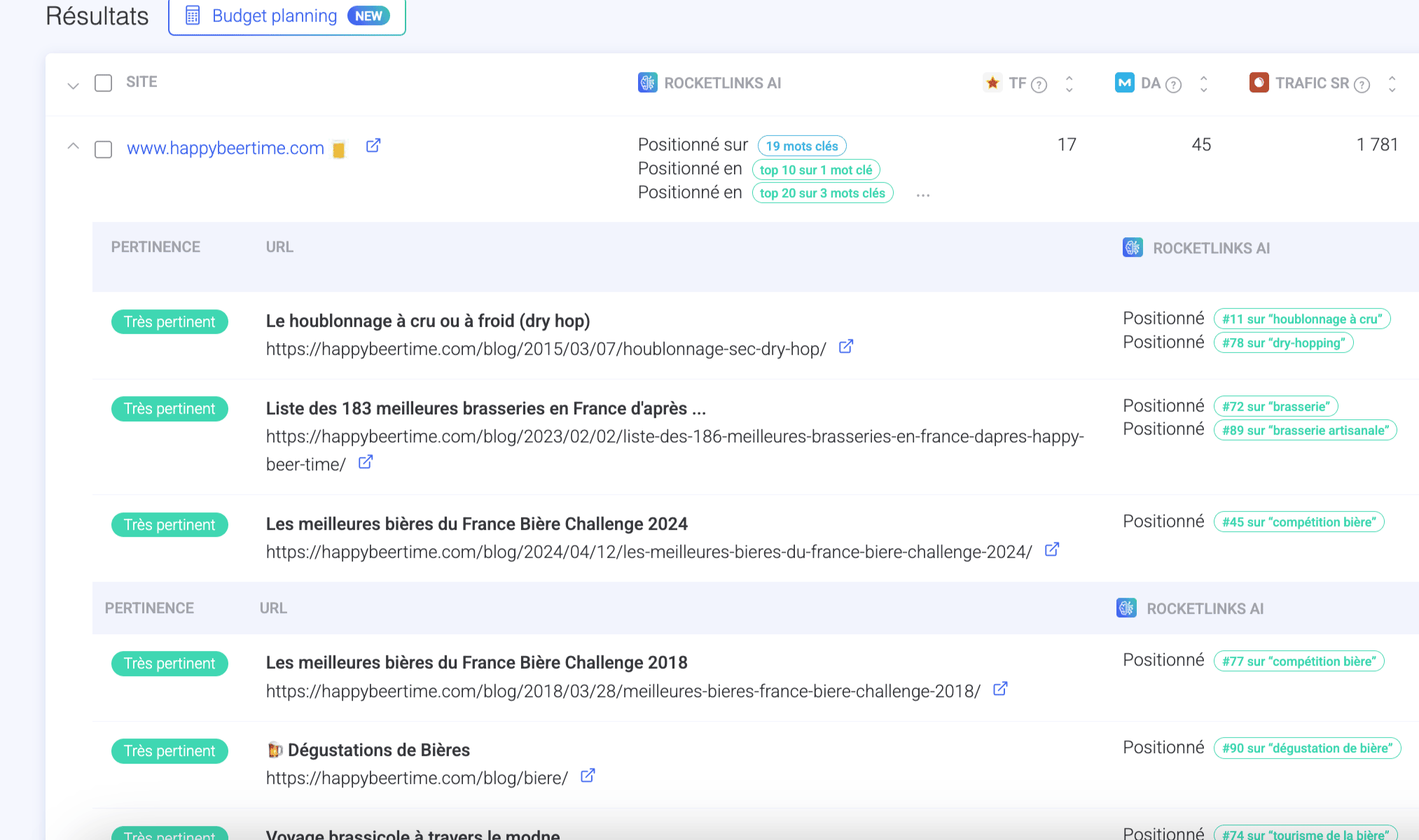
Task: Click the 19 mots clés tag
Action: (x=802, y=146)
